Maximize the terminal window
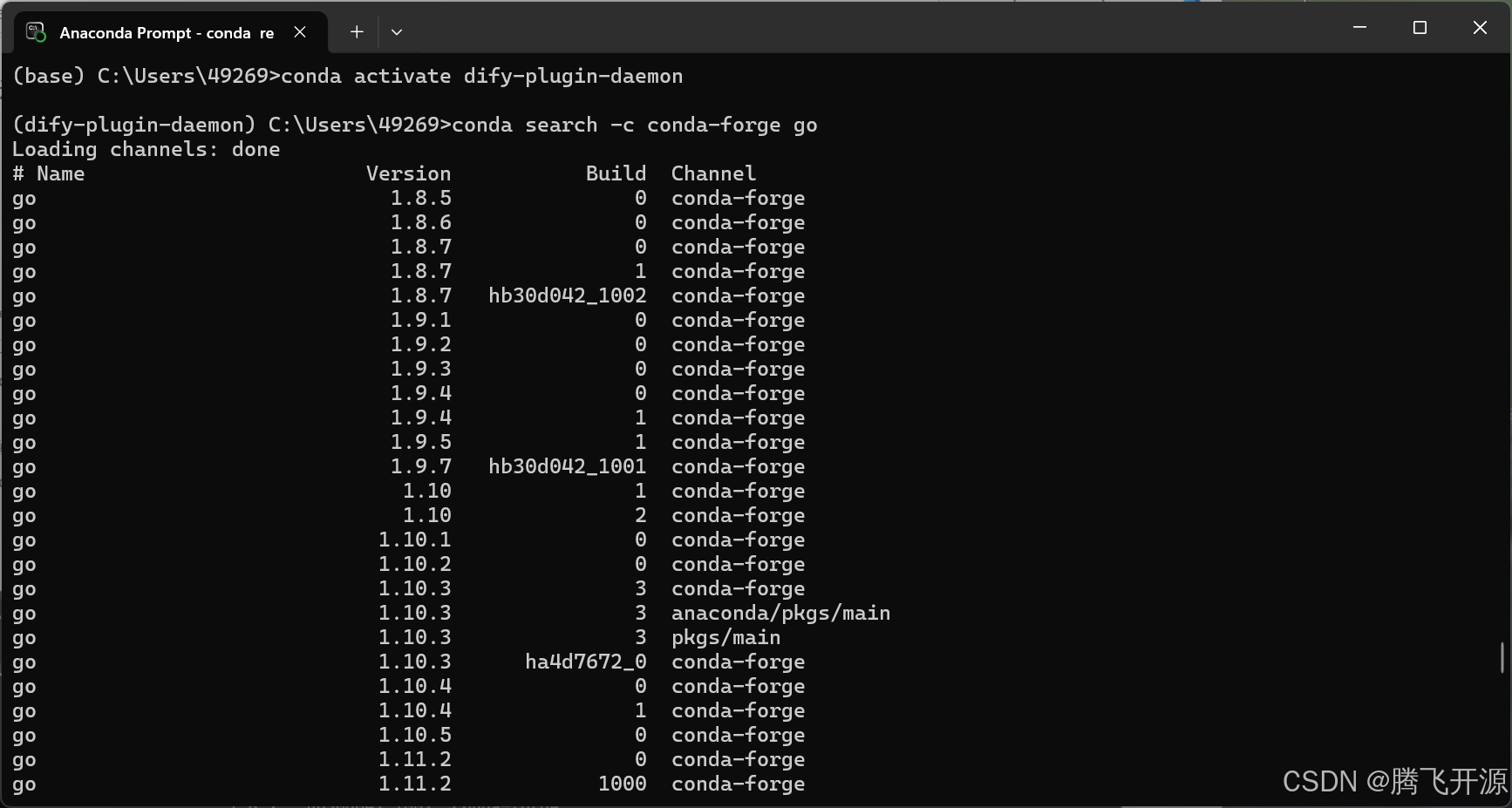This screenshot has width=1512, height=808. pyautogui.click(x=1420, y=27)
